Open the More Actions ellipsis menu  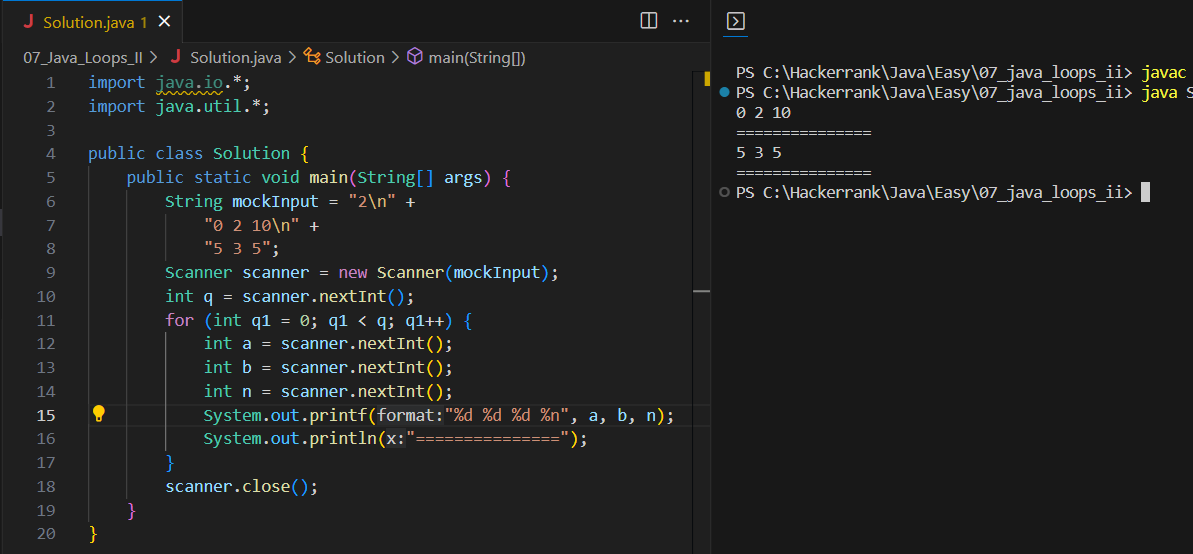pos(681,21)
